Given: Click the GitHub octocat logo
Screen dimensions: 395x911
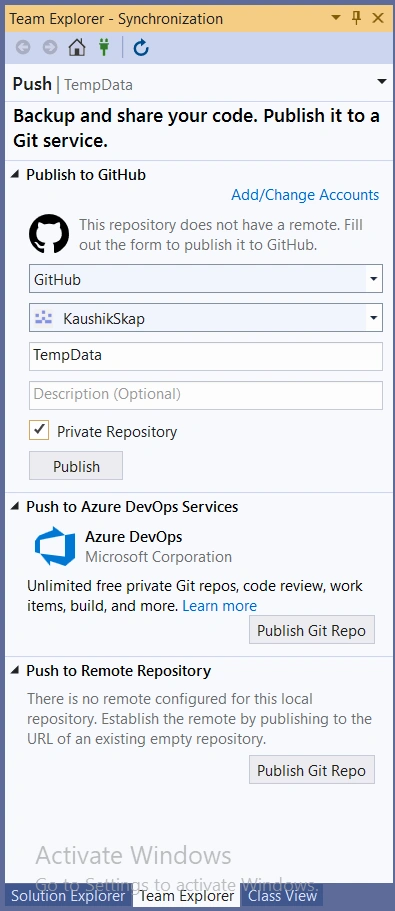Looking at the screenshot, I should 49,234.
